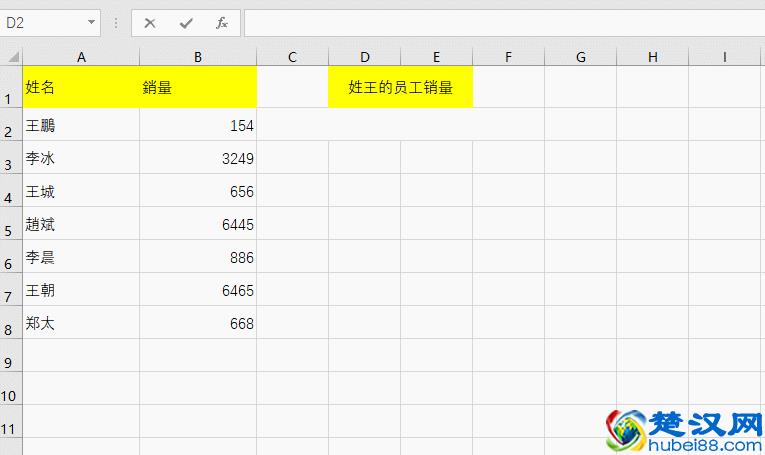Screen dimensions: 765x455
Task: Click the merged cell 姓王的员工销量
Action: pyautogui.click(x=401, y=87)
